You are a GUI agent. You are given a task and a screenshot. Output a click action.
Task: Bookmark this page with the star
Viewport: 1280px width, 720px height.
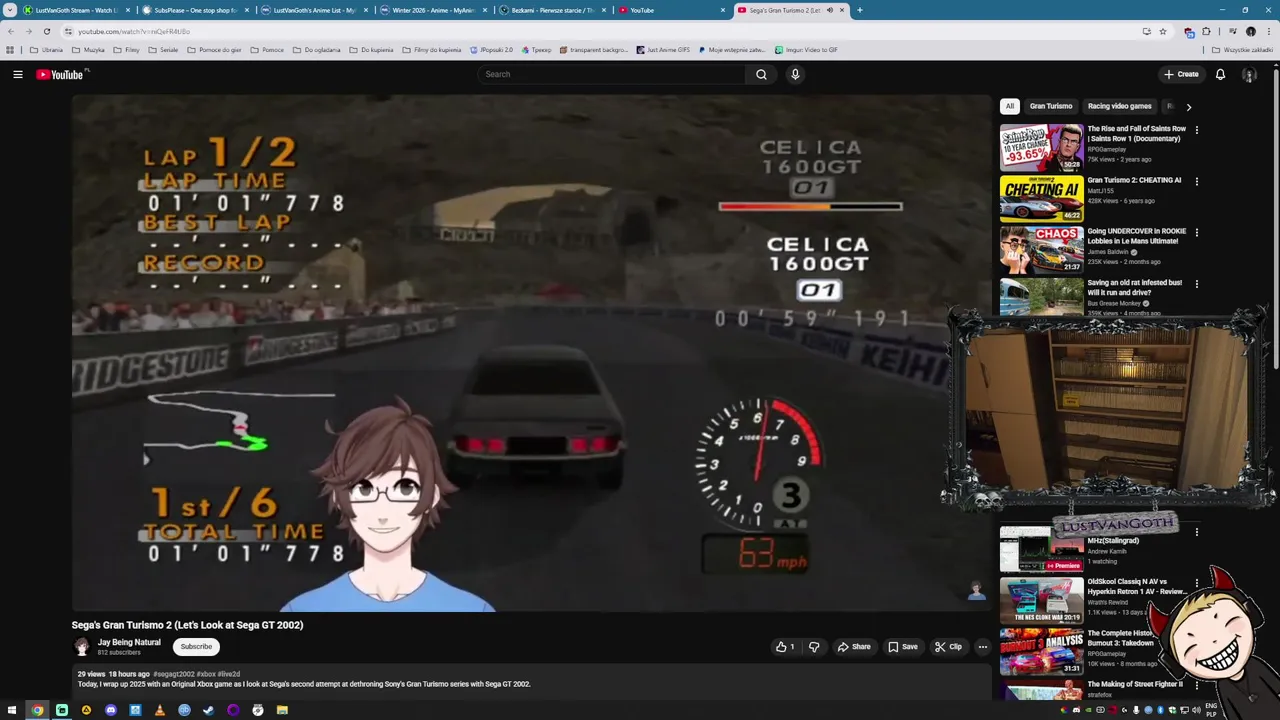coord(1163,31)
